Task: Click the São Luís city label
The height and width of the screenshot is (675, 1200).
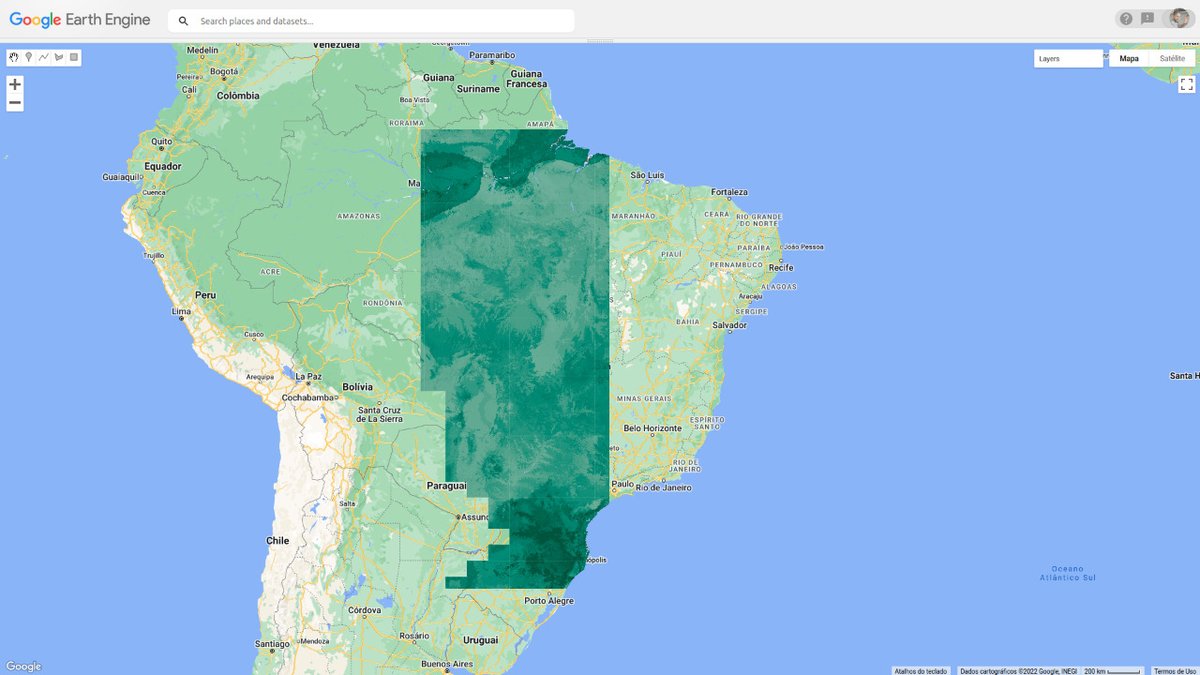Action: 648,175
